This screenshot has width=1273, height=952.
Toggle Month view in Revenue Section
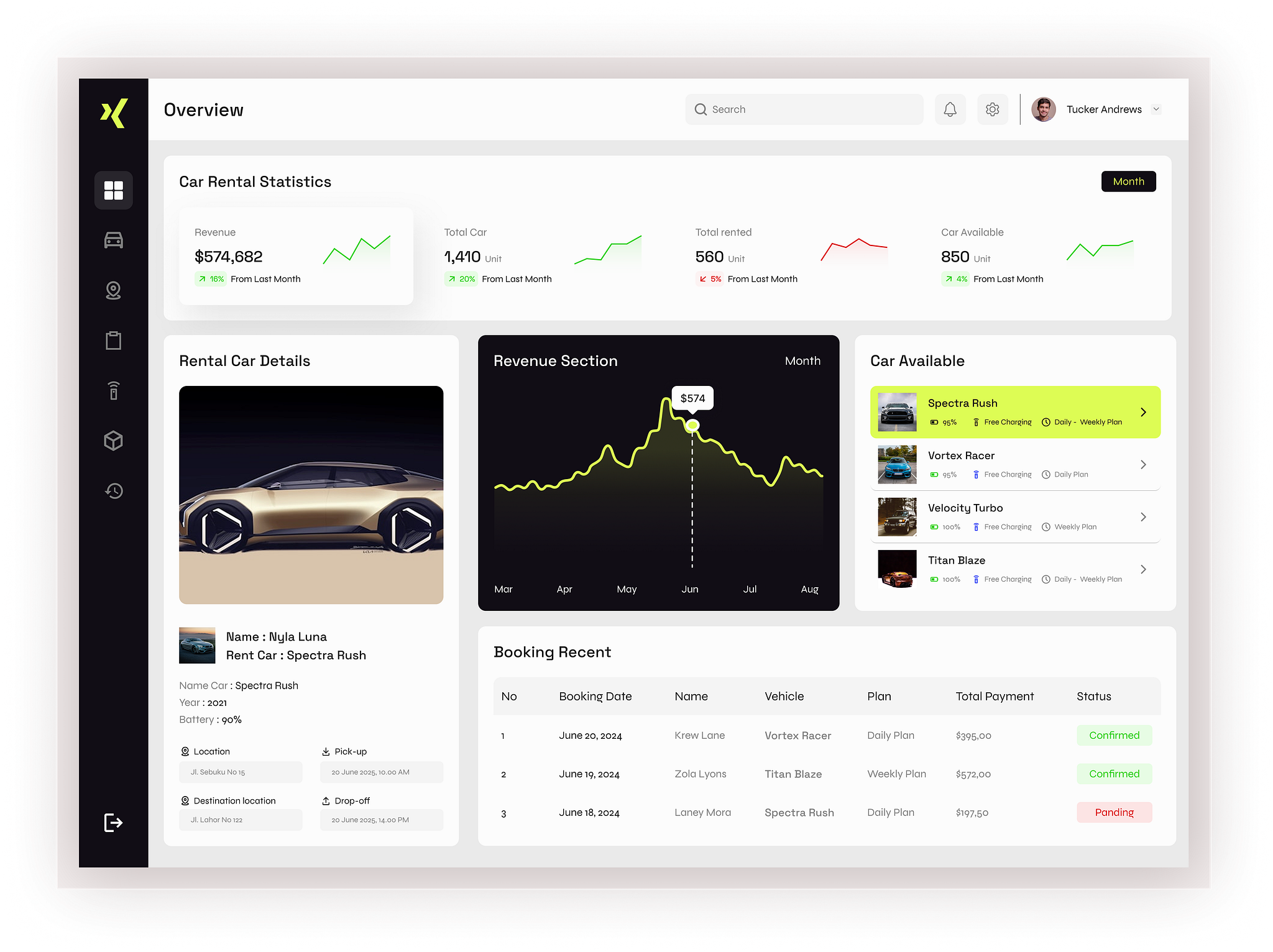802,360
